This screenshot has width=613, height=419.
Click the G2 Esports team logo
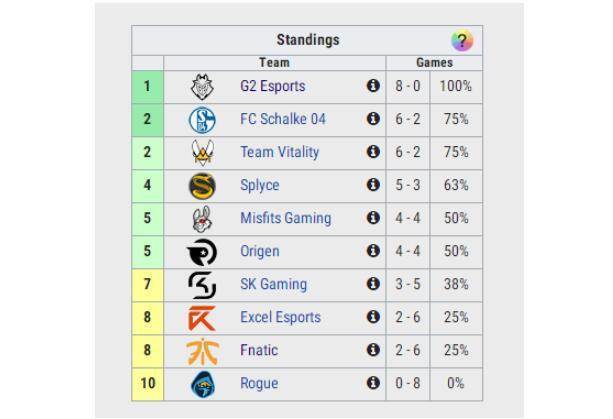pos(202,87)
